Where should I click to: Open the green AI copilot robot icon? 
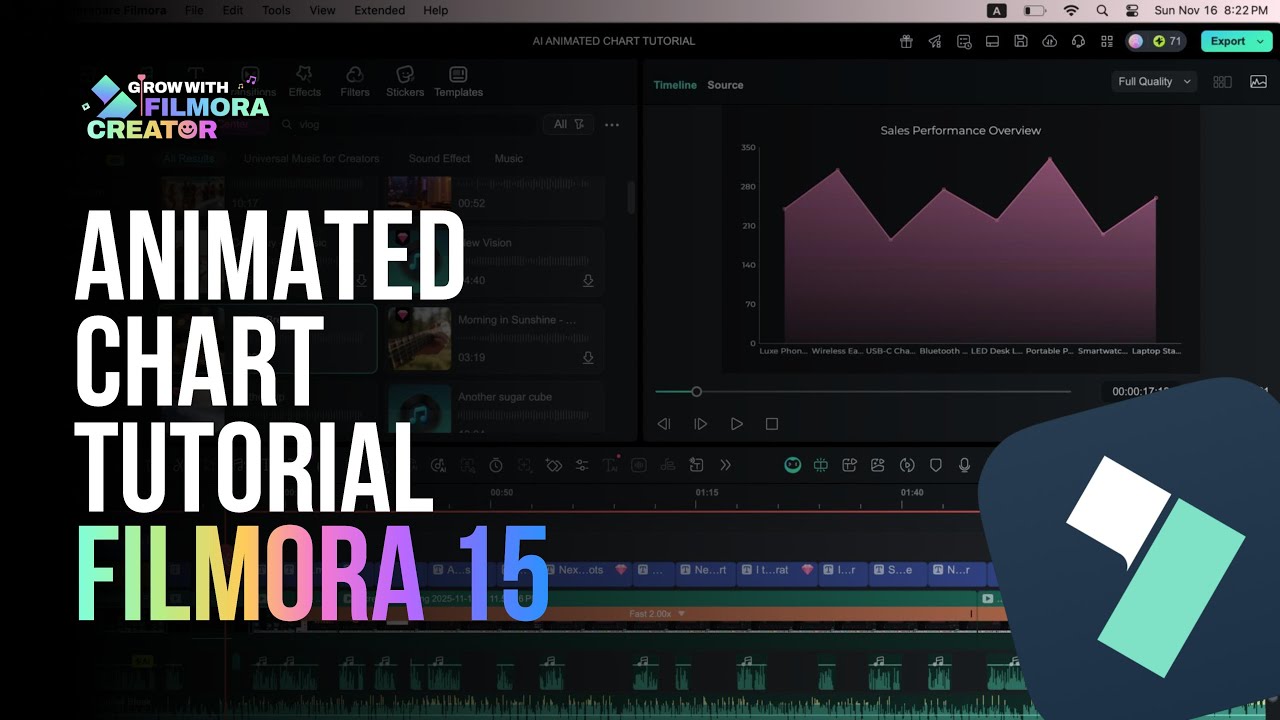click(x=792, y=465)
